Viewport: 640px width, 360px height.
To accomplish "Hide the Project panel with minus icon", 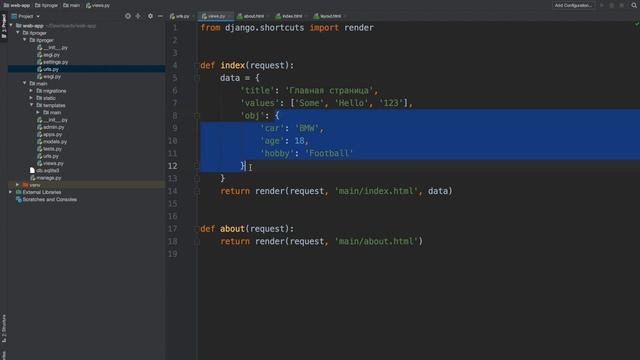I will [160, 16].
